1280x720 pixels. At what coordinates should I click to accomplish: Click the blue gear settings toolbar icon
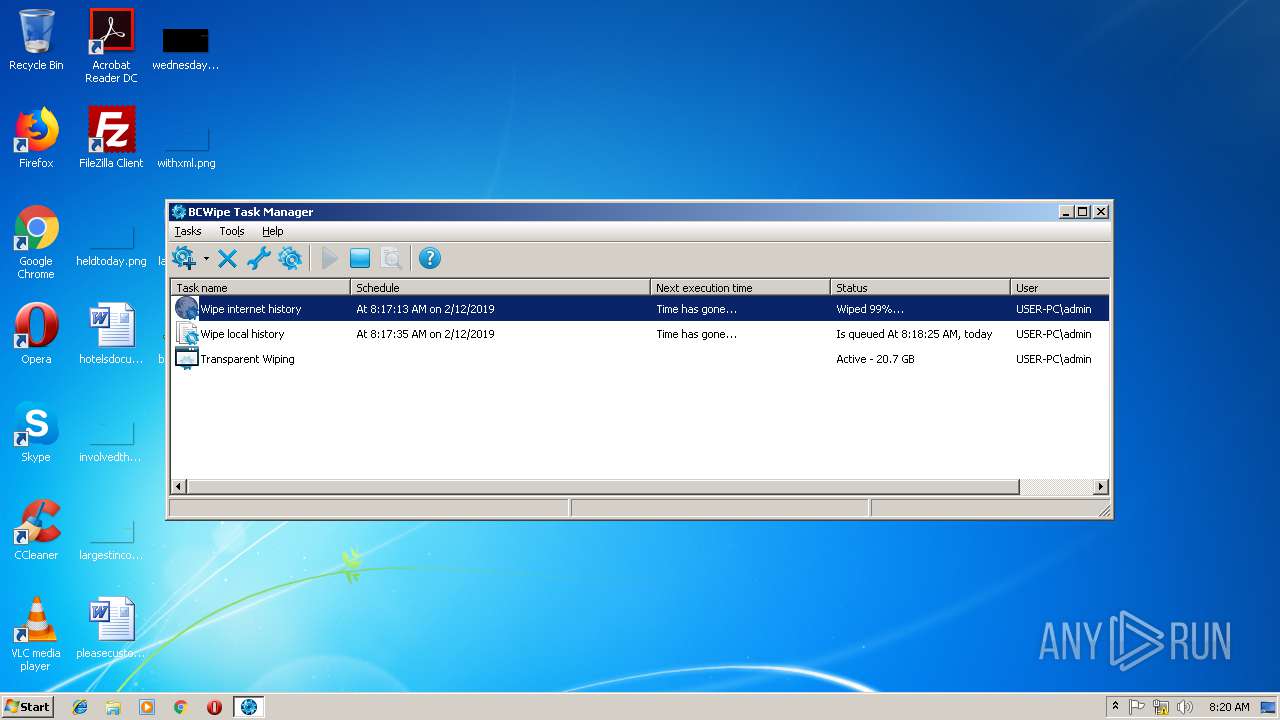click(x=290, y=259)
